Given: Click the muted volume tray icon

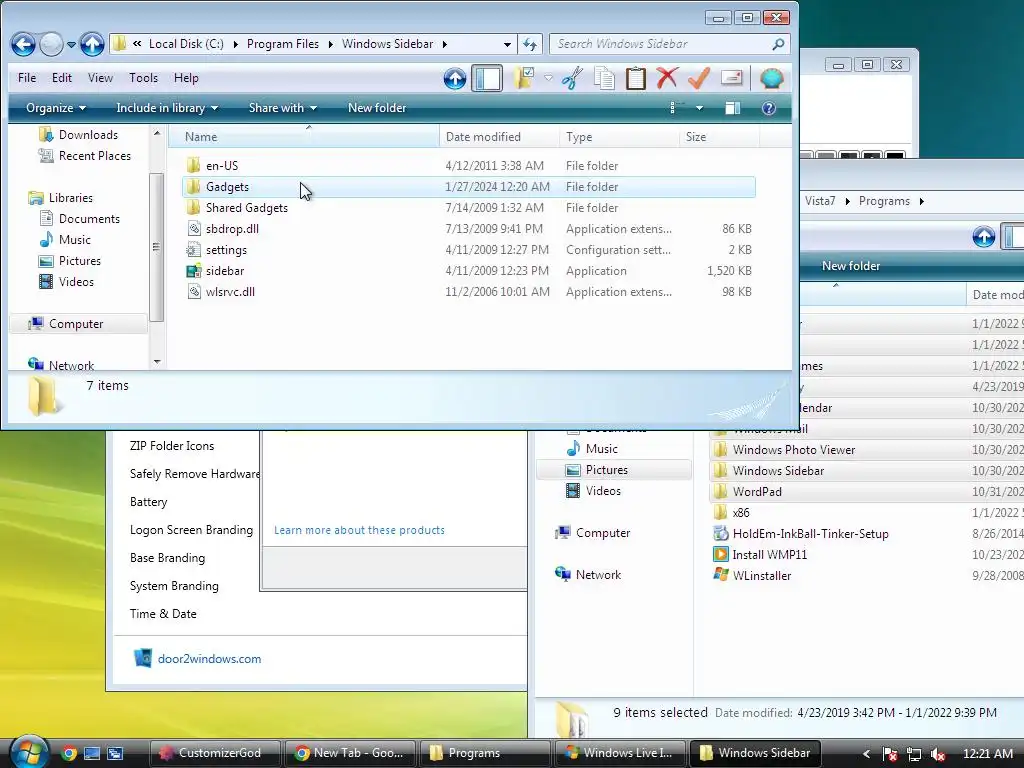Looking at the screenshot, I should point(938,754).
